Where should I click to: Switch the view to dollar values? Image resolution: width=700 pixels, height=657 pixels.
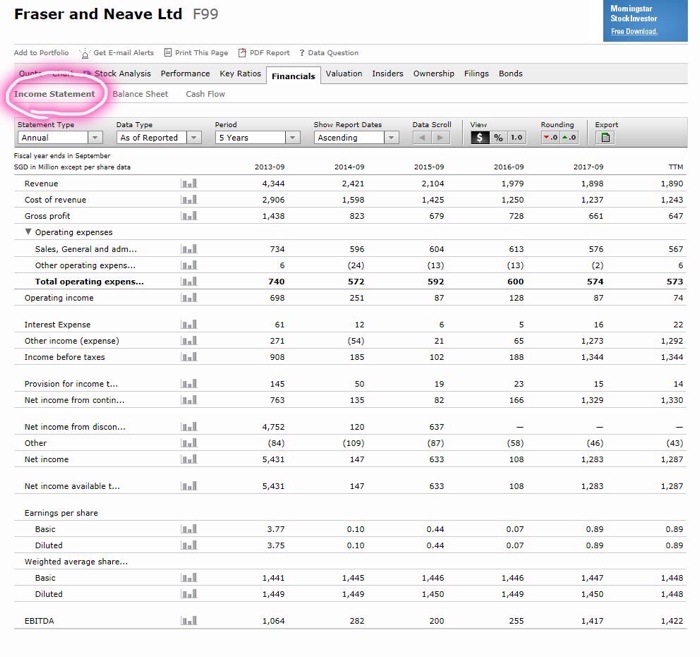pos(479,137)
